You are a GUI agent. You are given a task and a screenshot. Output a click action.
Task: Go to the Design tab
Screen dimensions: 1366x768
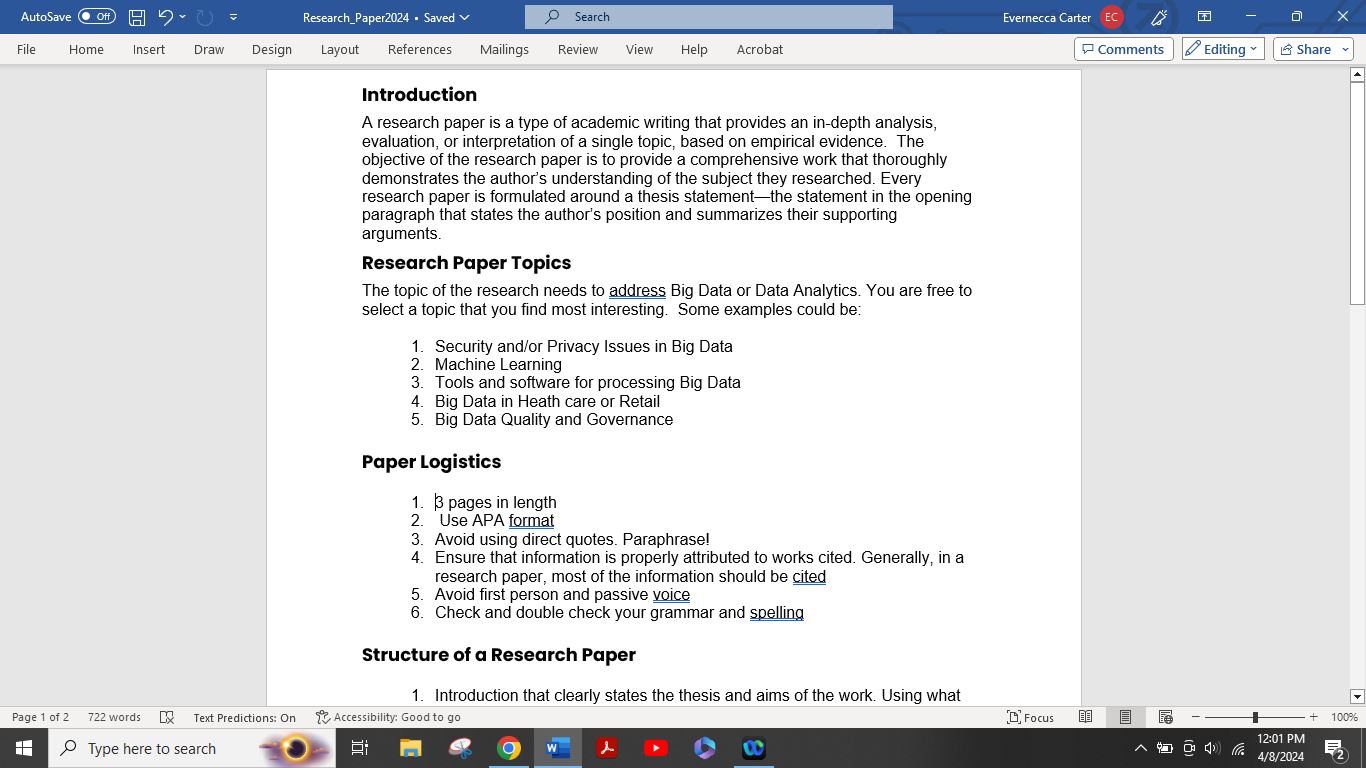pyautogui.click(x=272, y=49)
